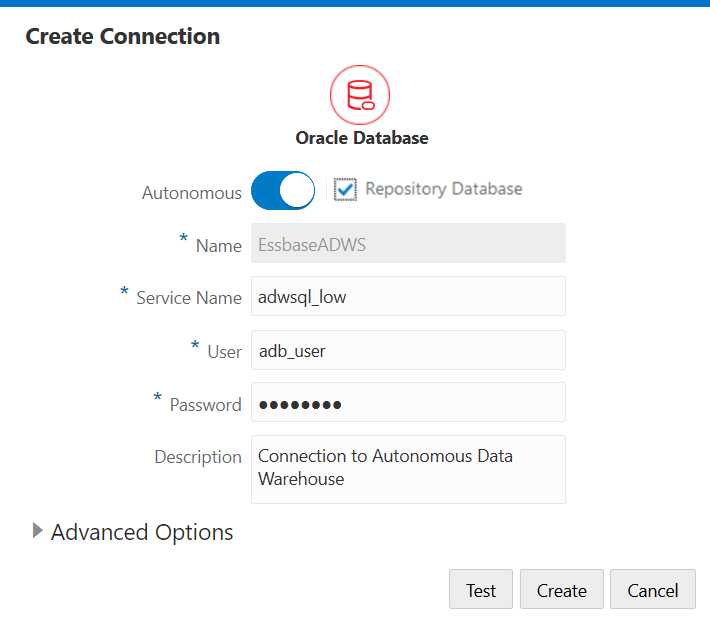Expand Advanced Options disclosure triangle
The image size is (710, 626).
pos(38,530)
